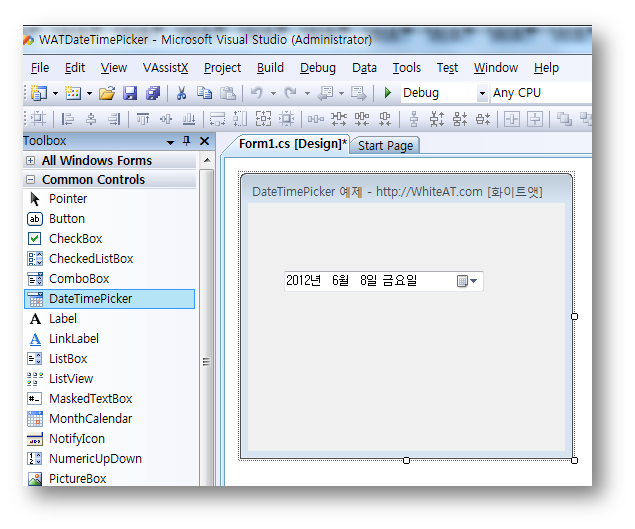The image size is (635, 529).
Task: Open the Redo history dropdown arrow
Action: (307, 94)
